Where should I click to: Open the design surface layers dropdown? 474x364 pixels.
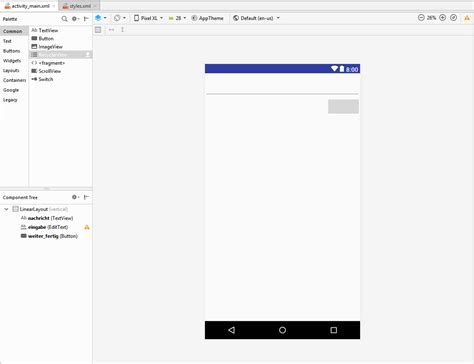pyautogui.click(x=101, y=18)
